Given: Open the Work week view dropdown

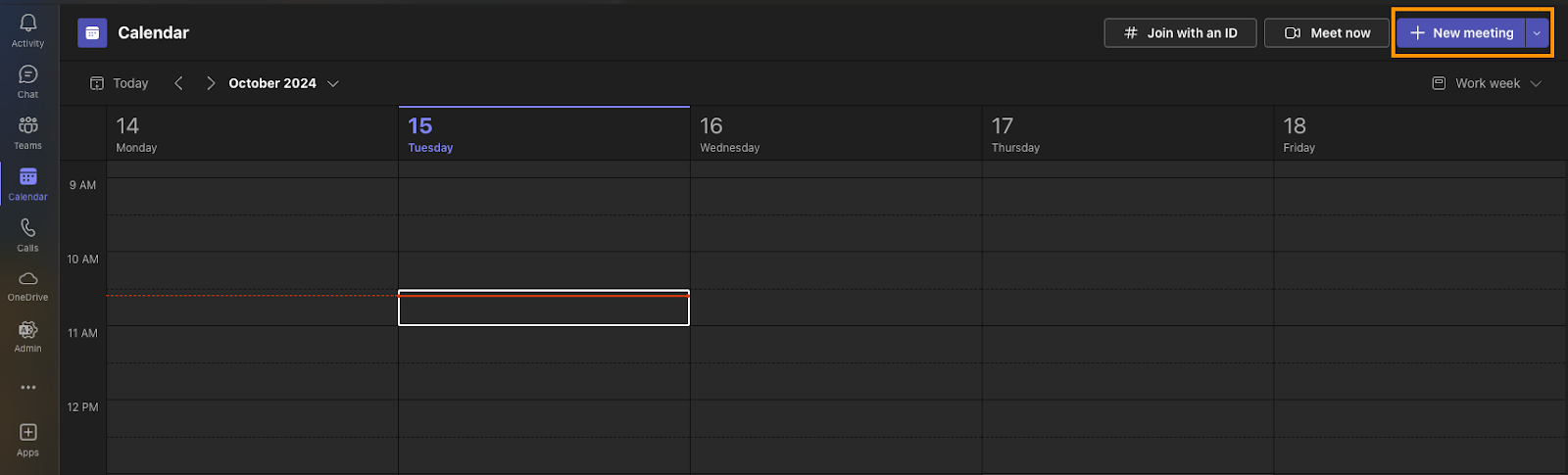Looking at the screenshot, I should (x=1487, y=83).
